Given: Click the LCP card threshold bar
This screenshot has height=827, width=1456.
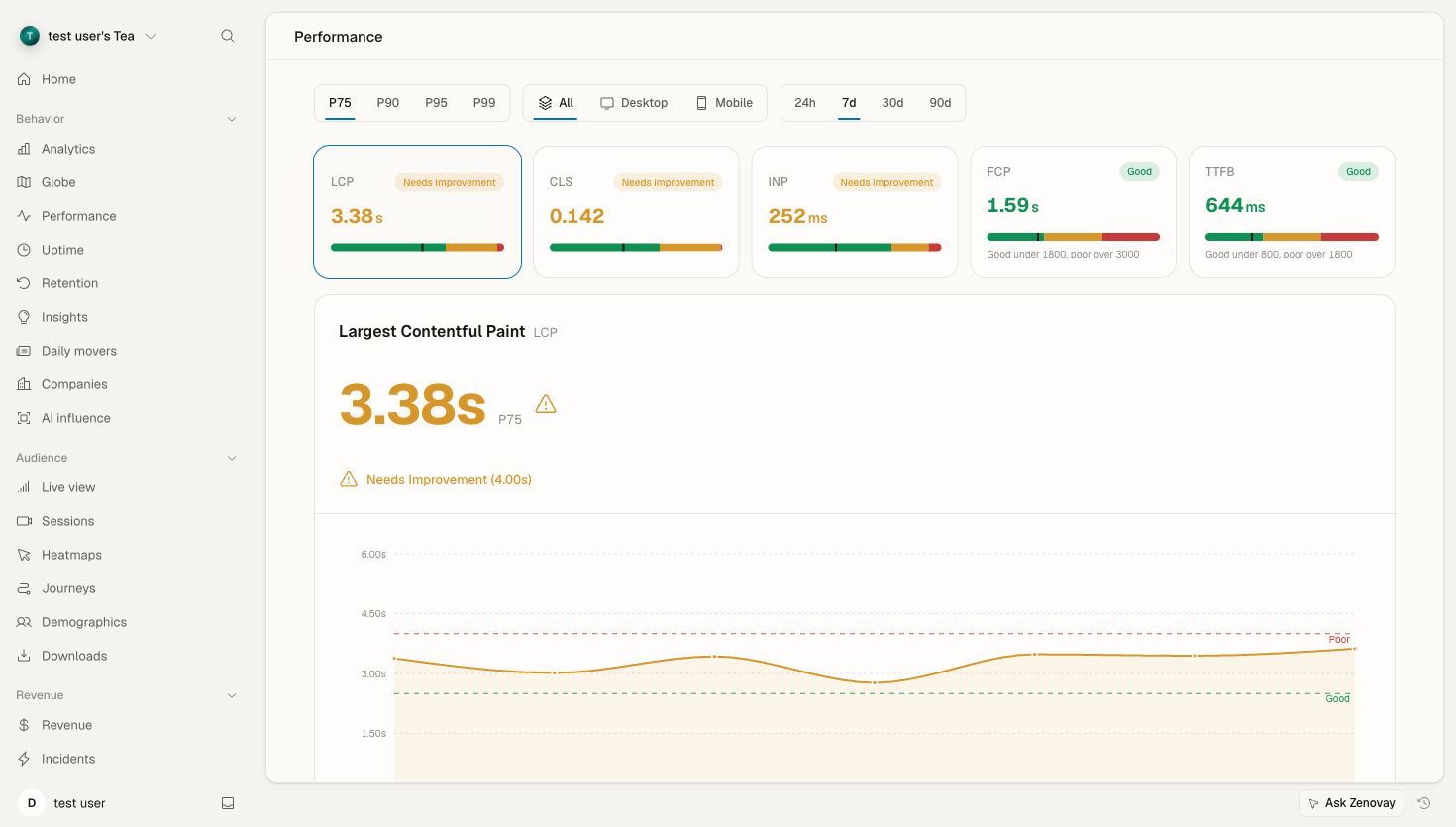Looking at the screenshot, I should pyautogui.click(x=417, y=247).
